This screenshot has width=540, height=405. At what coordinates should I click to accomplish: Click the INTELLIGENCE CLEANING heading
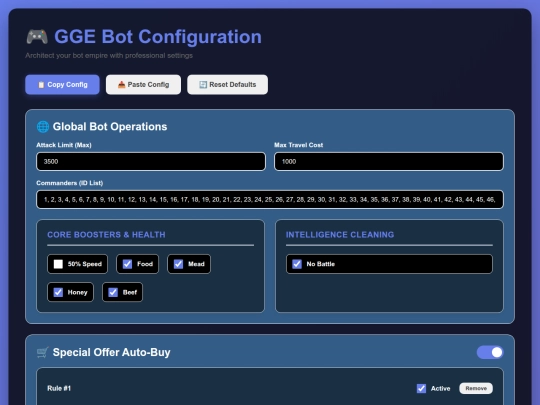tap(340, 235)
